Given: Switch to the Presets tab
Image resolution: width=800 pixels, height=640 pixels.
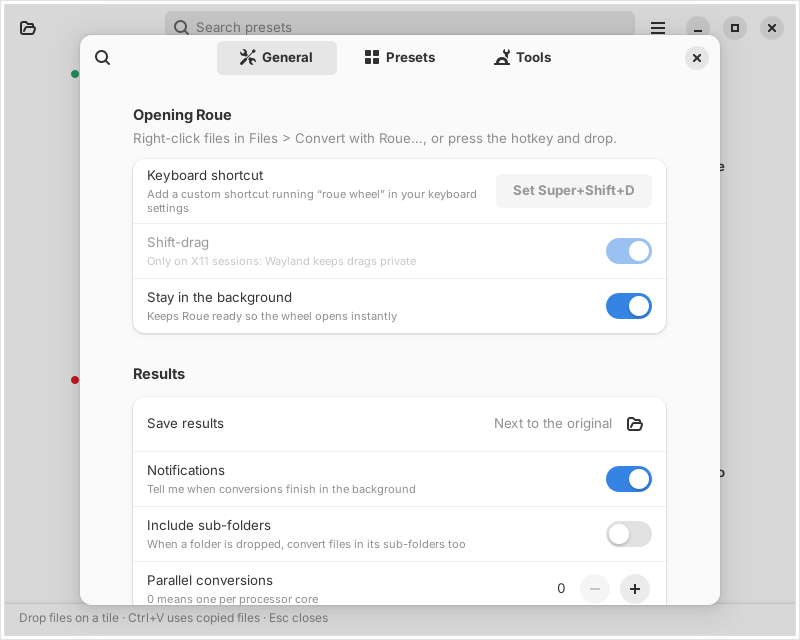Looking at the screenshot, I should pyautogui.click(x=400, y=58).
